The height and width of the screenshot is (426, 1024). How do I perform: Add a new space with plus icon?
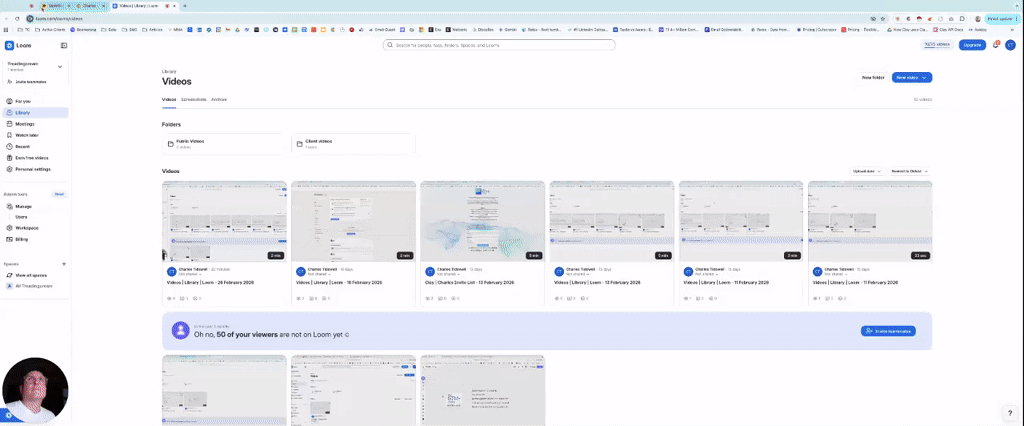tap(64, 264)
